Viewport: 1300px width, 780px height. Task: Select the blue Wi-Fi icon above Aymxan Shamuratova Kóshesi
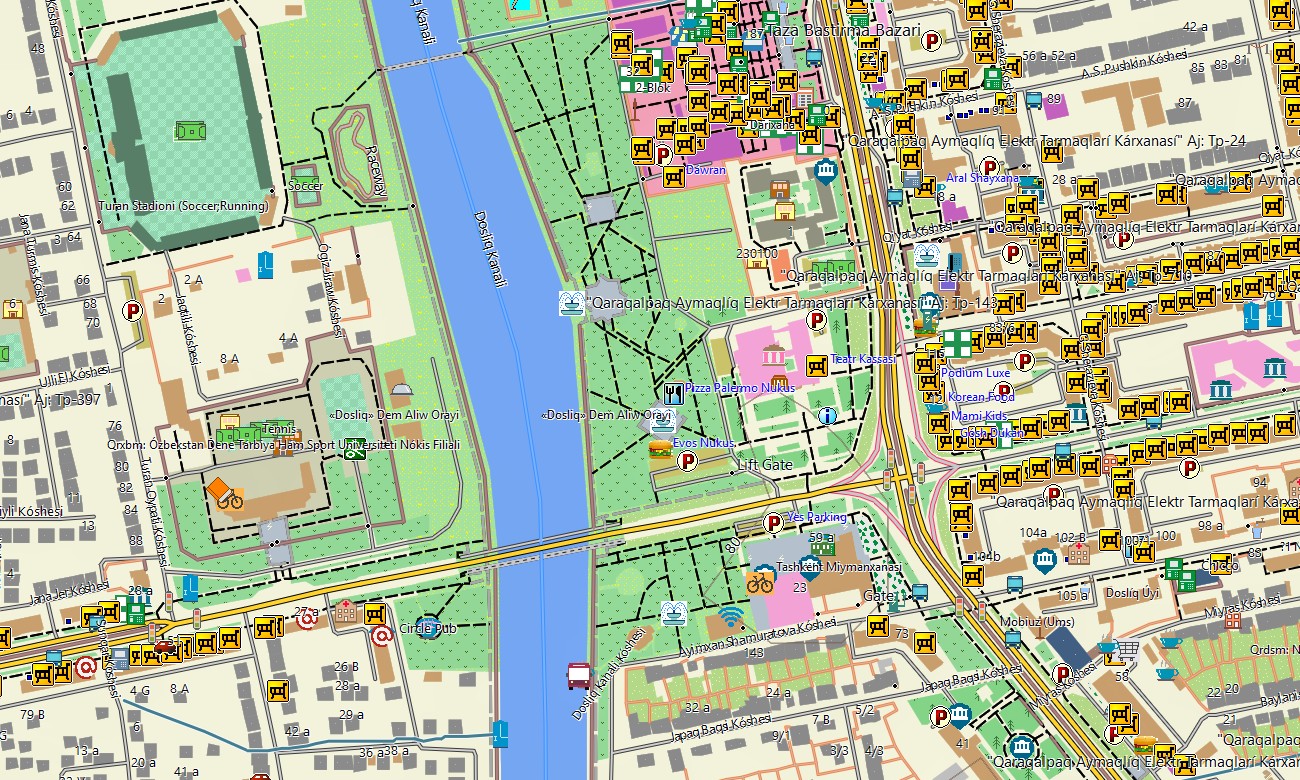click(731, 617)
